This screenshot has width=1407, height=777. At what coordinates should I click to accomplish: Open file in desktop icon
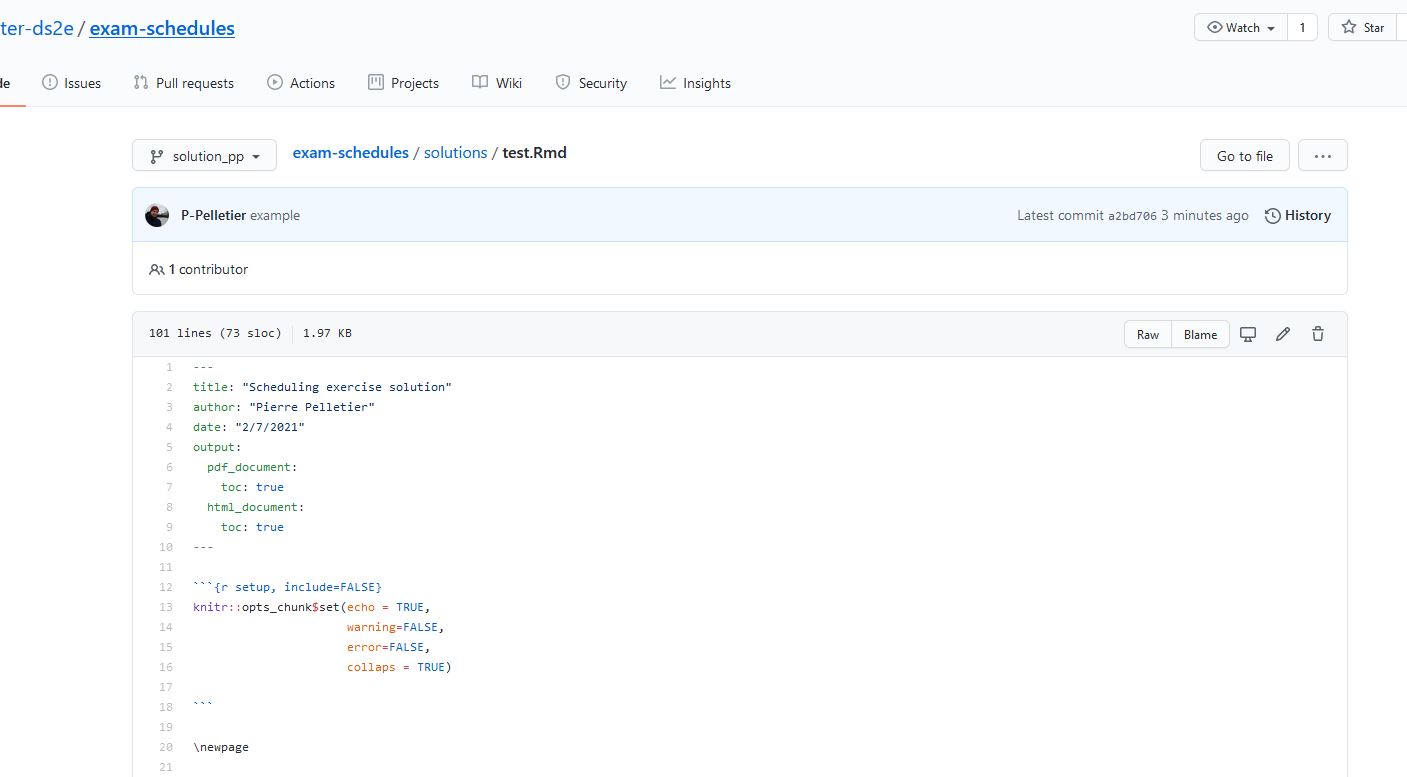tap(1248, 334)
